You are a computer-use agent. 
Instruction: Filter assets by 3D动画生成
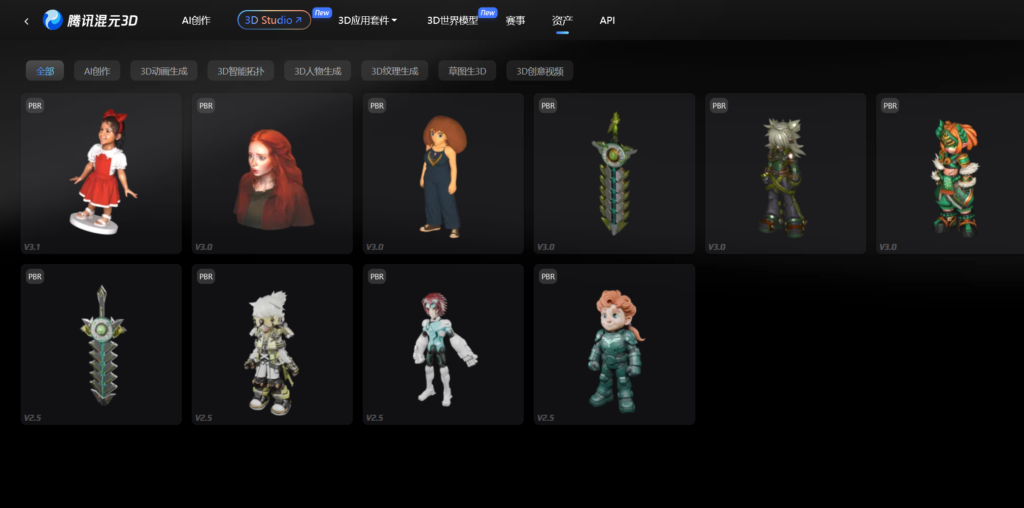[164, 71]
